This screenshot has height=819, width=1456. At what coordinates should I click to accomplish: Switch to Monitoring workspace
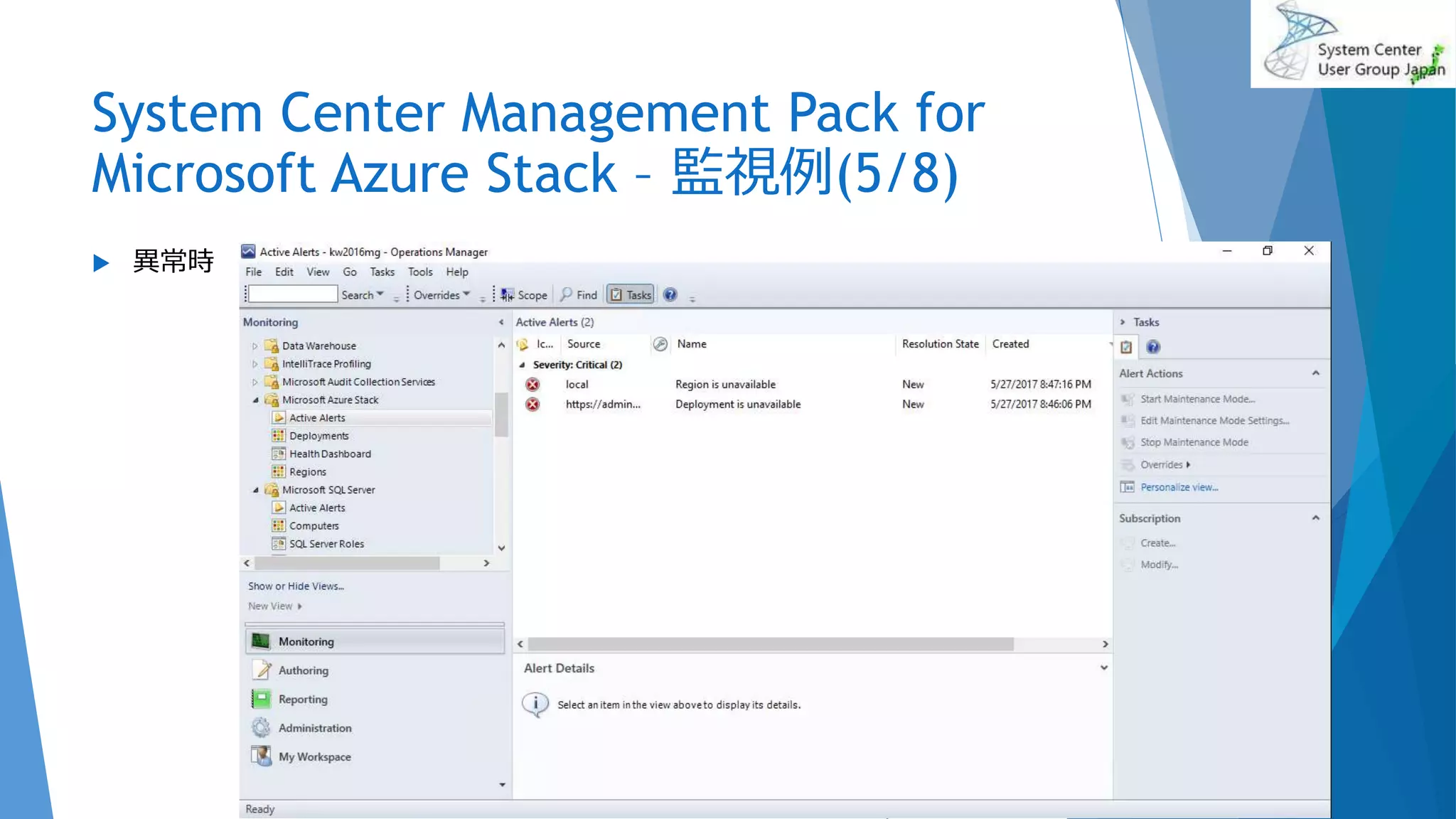375,641
